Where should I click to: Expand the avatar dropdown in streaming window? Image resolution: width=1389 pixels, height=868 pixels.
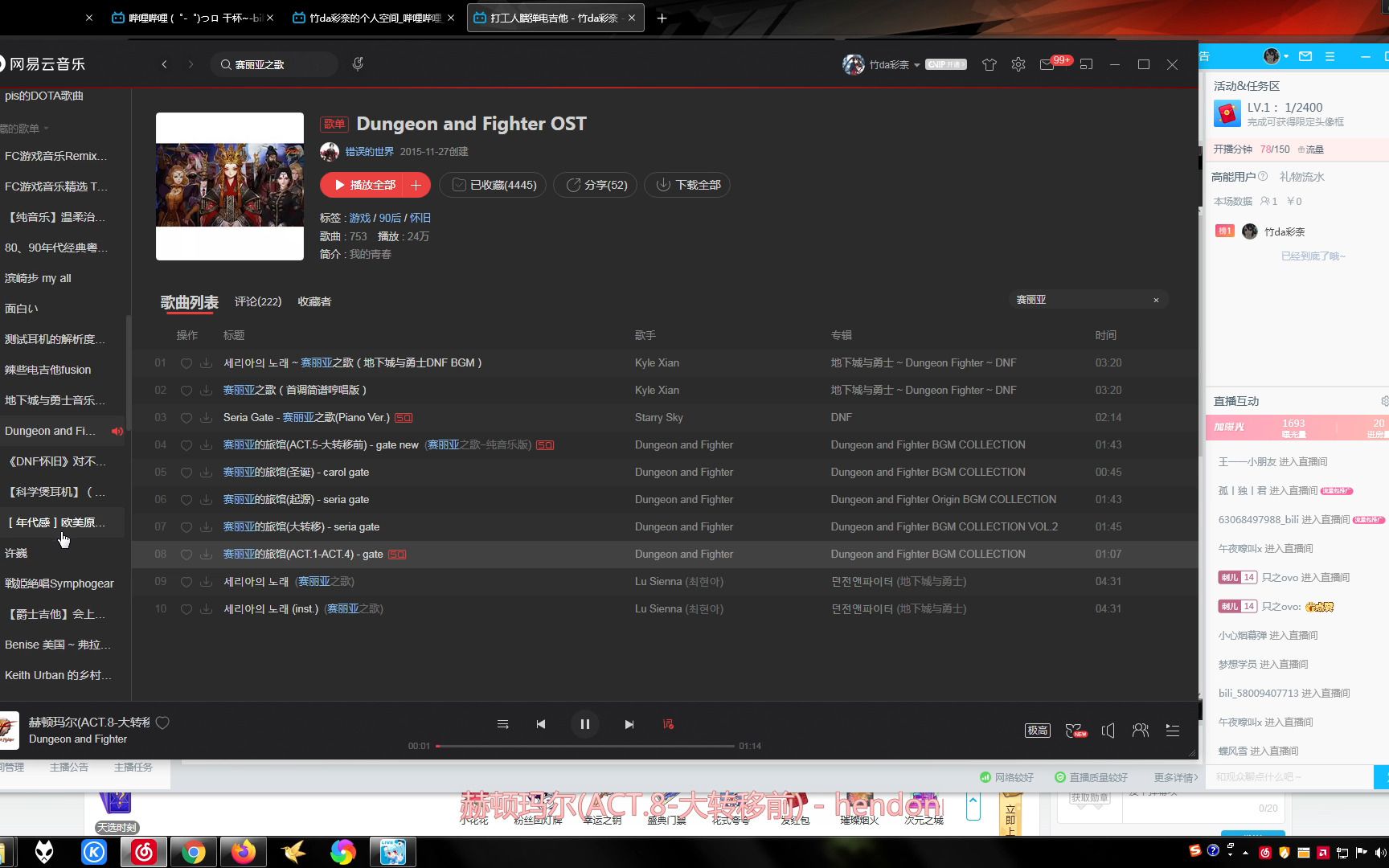pyautogui.click(x=1286, y=56)
